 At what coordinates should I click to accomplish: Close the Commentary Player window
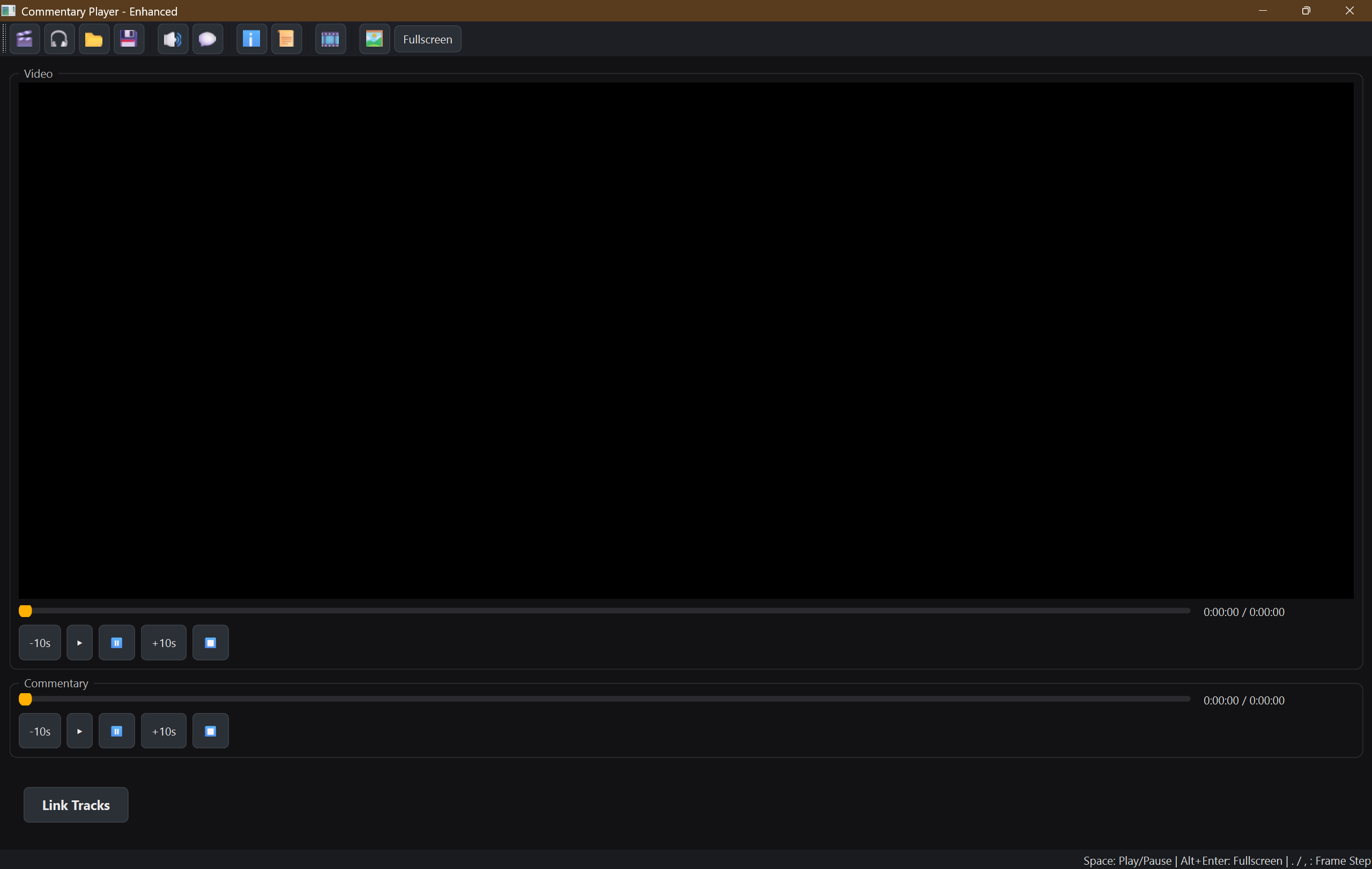(1349, 11)
